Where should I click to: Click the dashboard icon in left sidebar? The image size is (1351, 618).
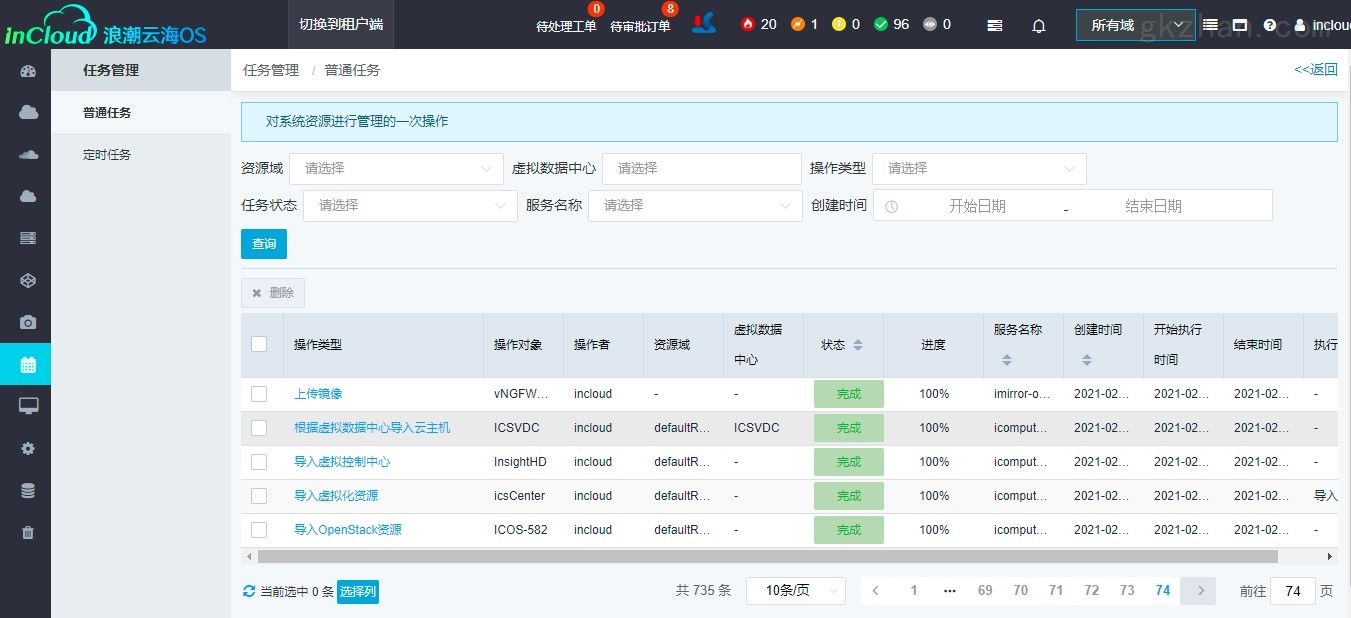pyautogui.click(x=28, y=71)
